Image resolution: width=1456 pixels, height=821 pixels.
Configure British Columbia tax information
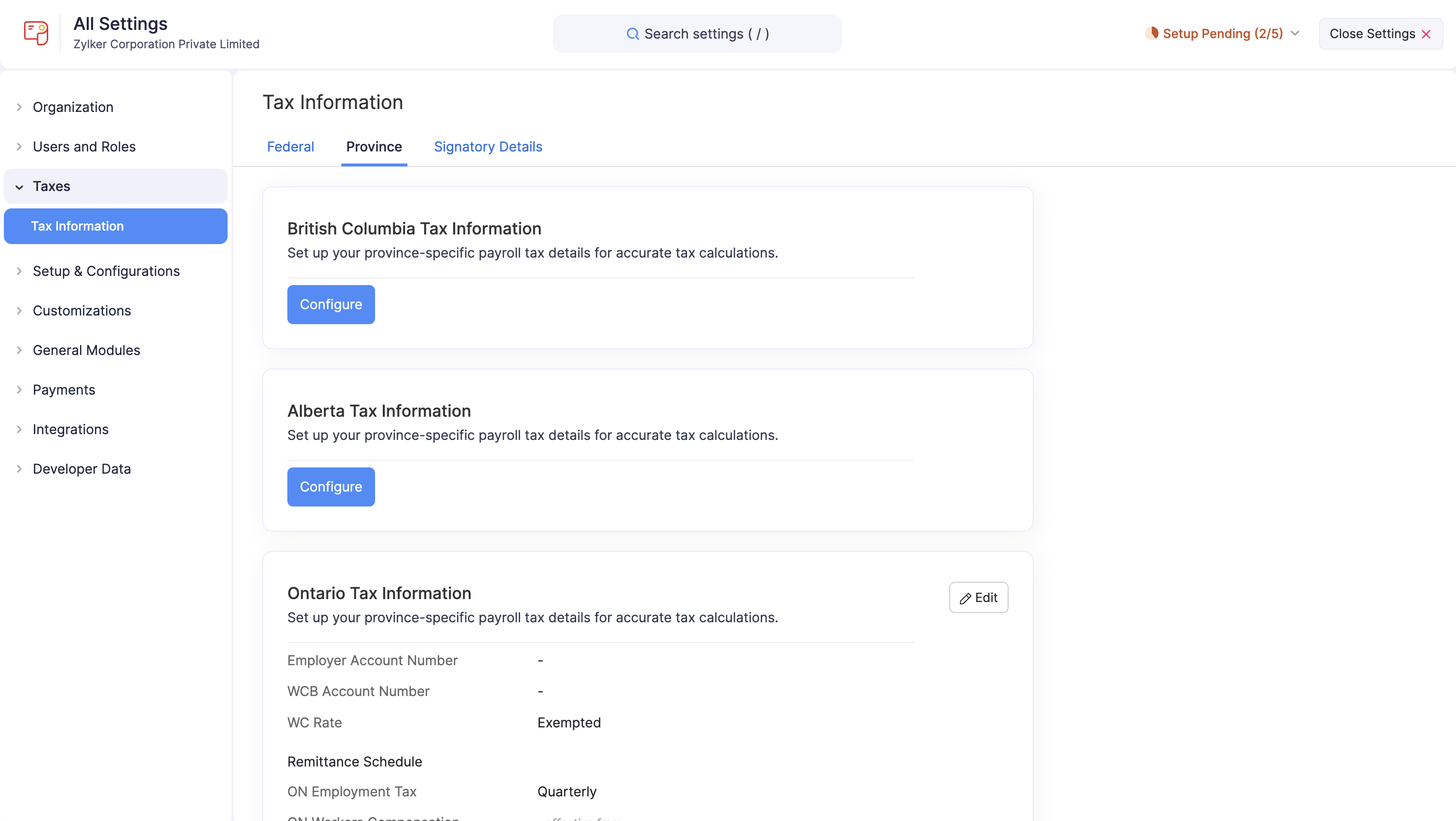click(x=331, y=304)
